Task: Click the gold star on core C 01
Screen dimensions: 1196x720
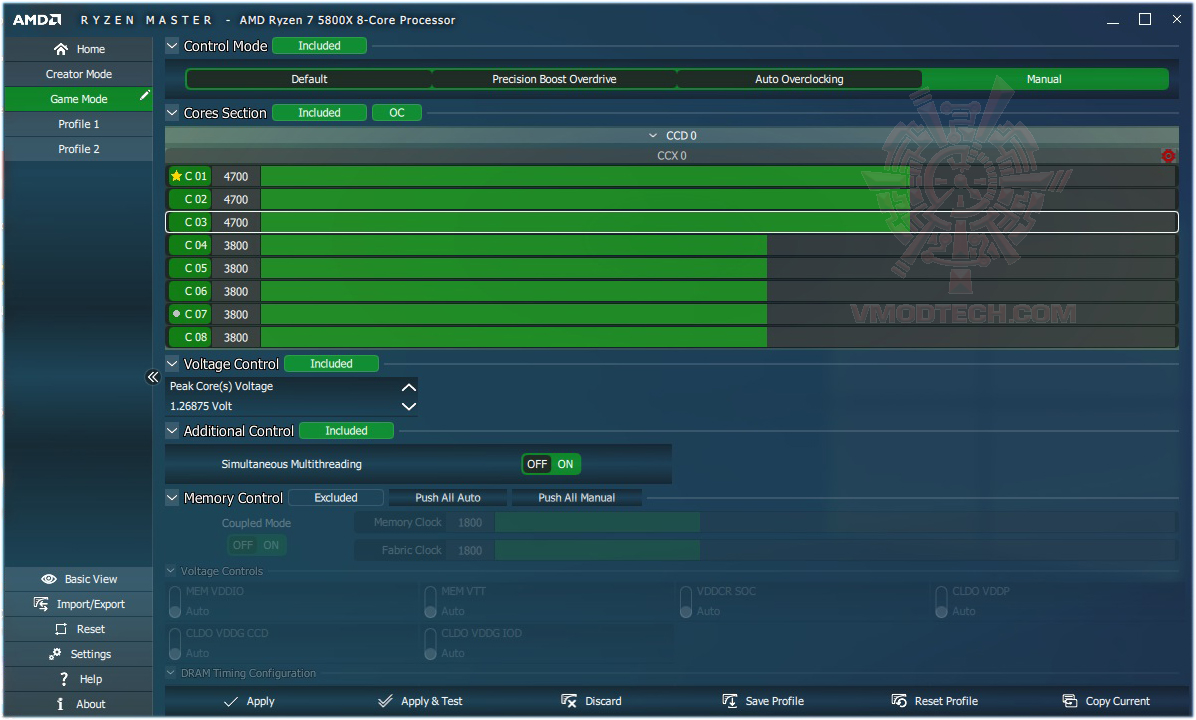Action: coord(176,176)
